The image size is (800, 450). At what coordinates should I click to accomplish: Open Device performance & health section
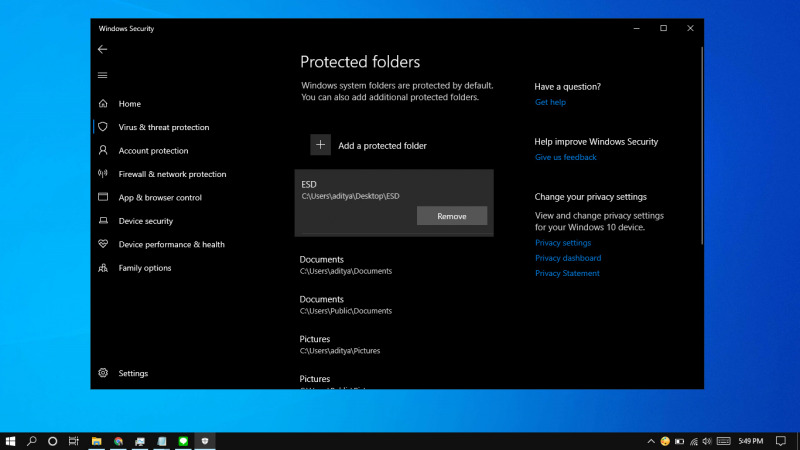point(171,244)
